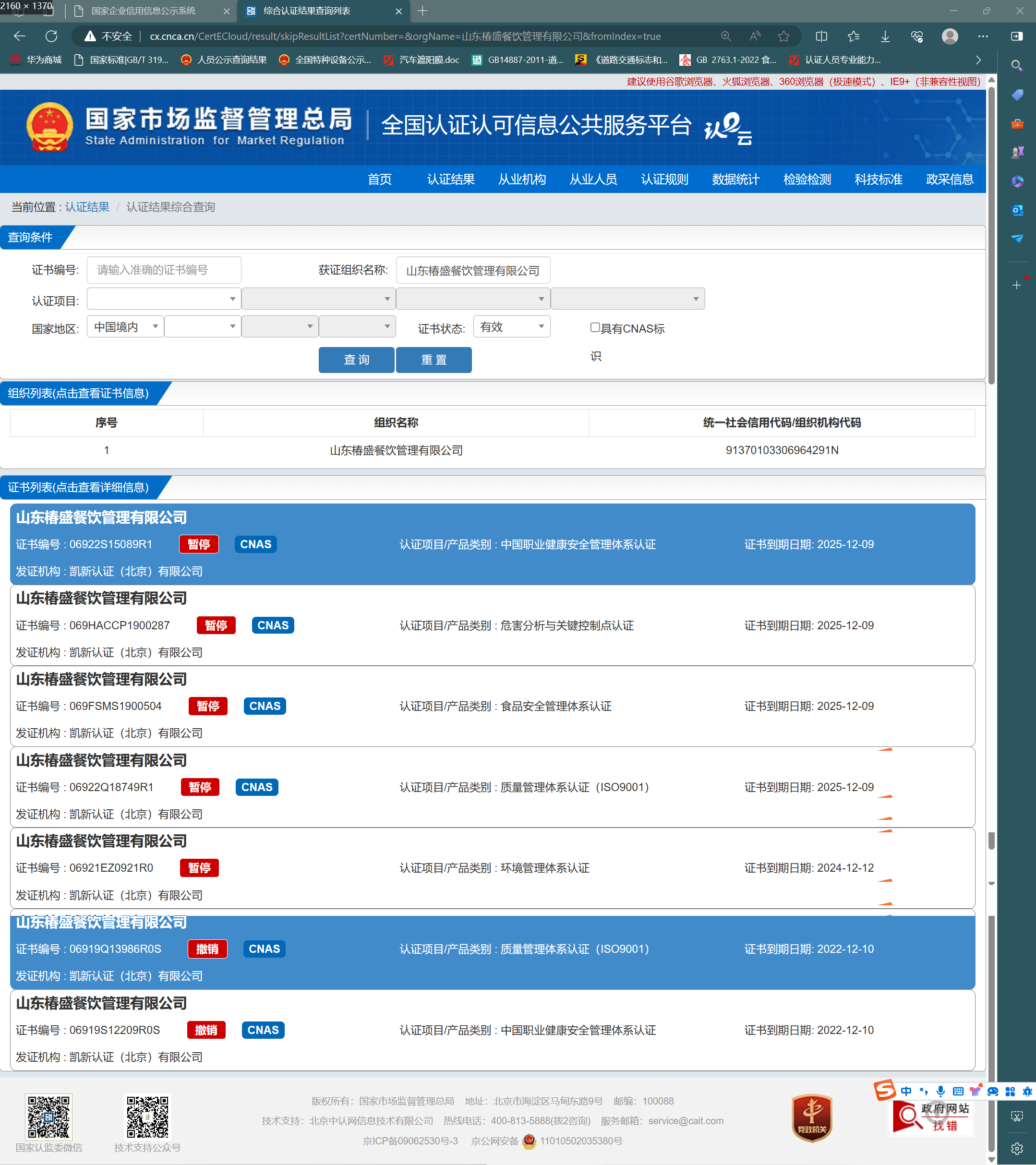
Task: Select organization code 91370103306964291N
Action: pos(782,450)
